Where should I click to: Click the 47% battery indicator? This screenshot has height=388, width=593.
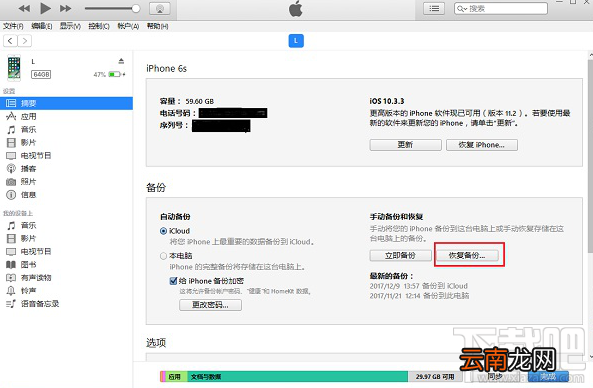point(109,74)
